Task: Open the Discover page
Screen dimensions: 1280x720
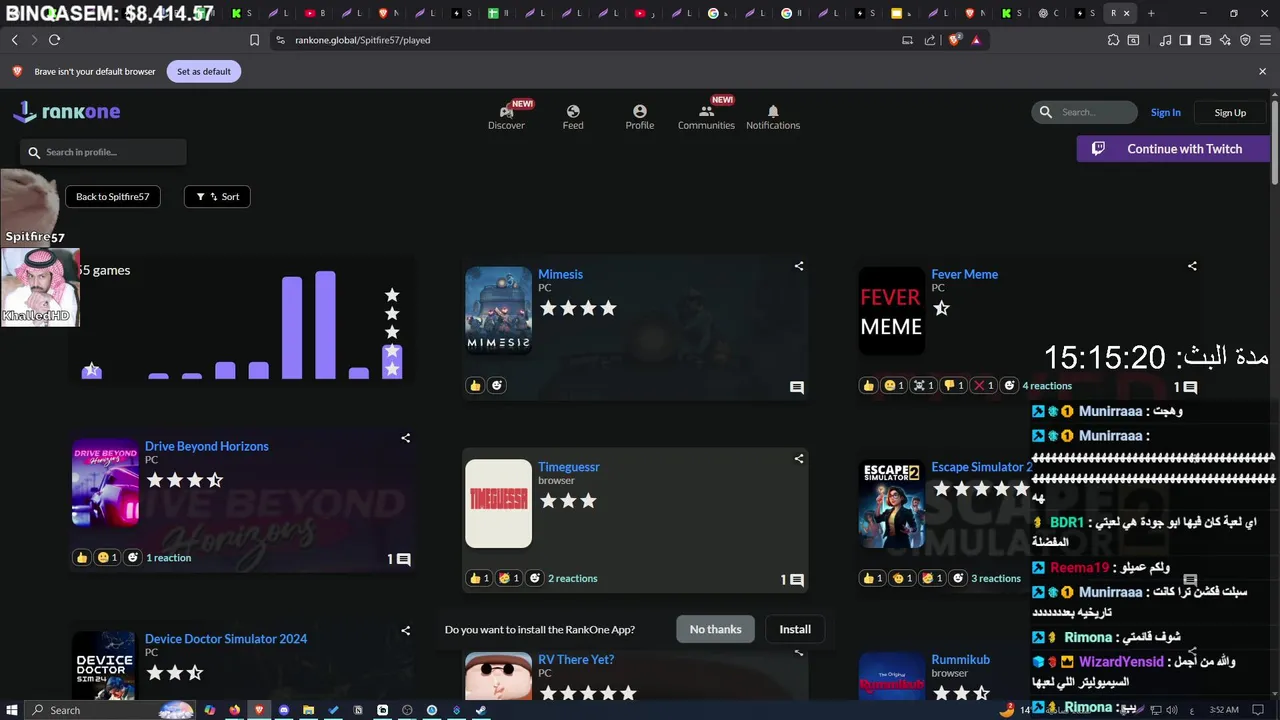Action: pyautogui.click(x=506, y=117)
